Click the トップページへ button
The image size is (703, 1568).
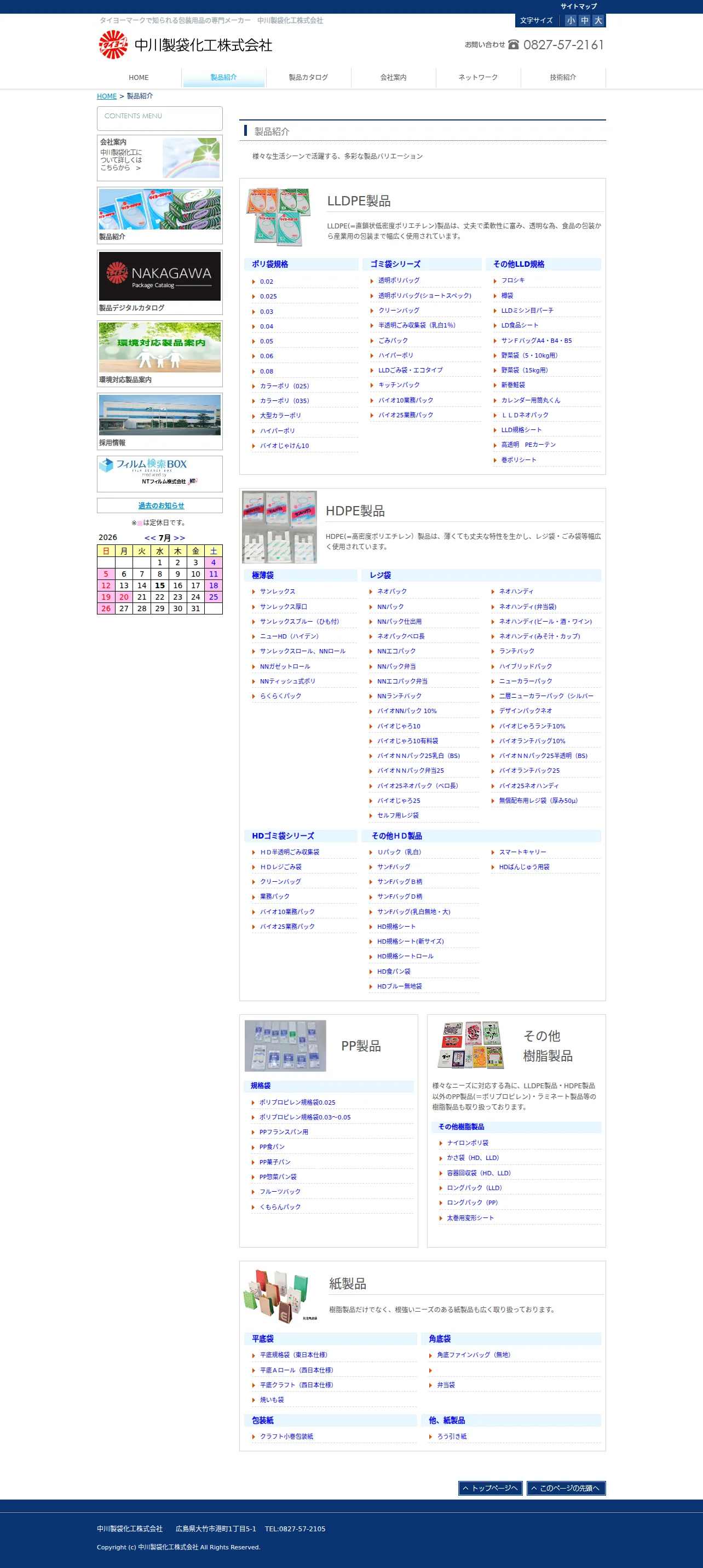pyautogui.click(x=491, y=1487)
